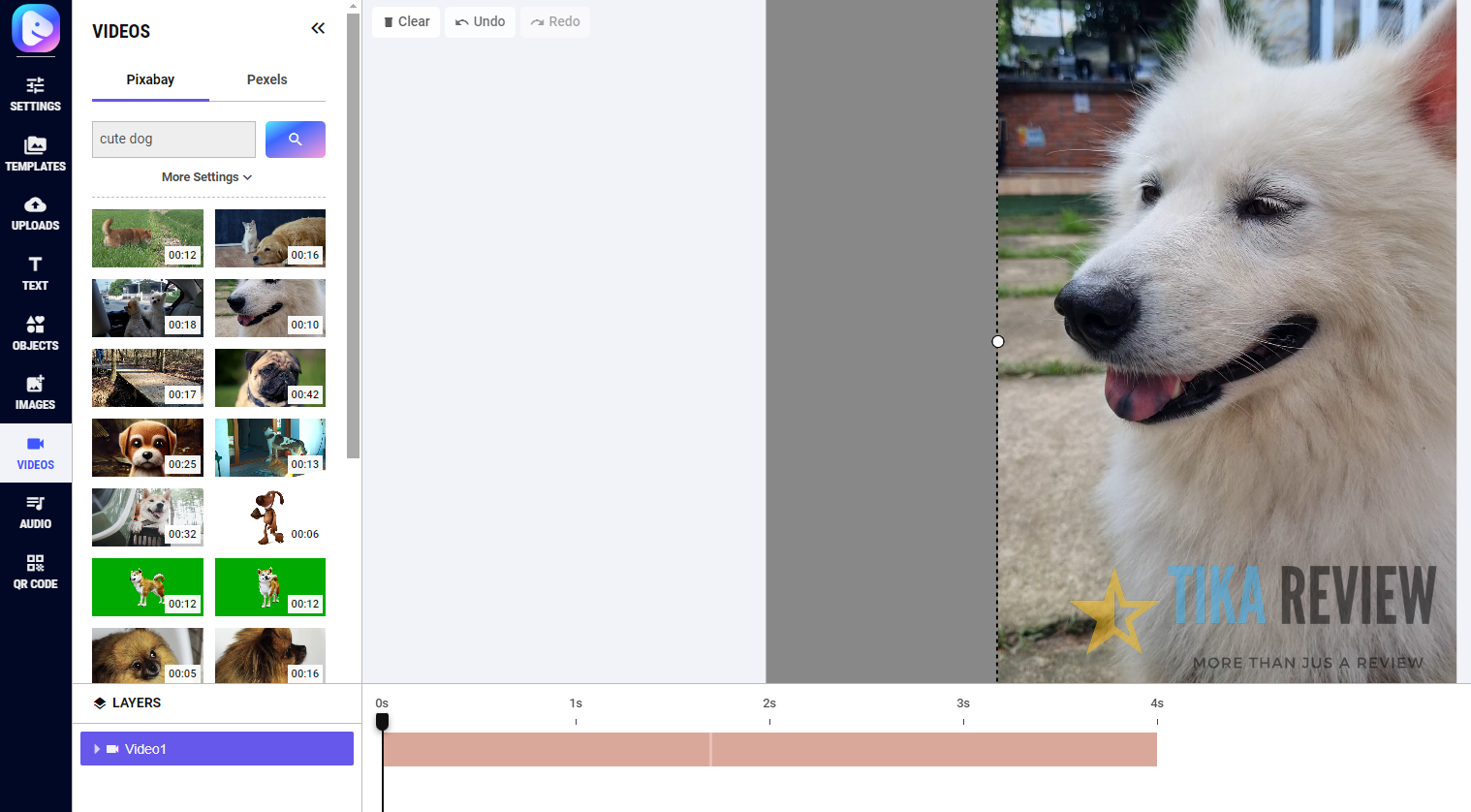The image size is (1471, 812).
Task: Switch to the Pixabay tab
Action: (150, 80)
